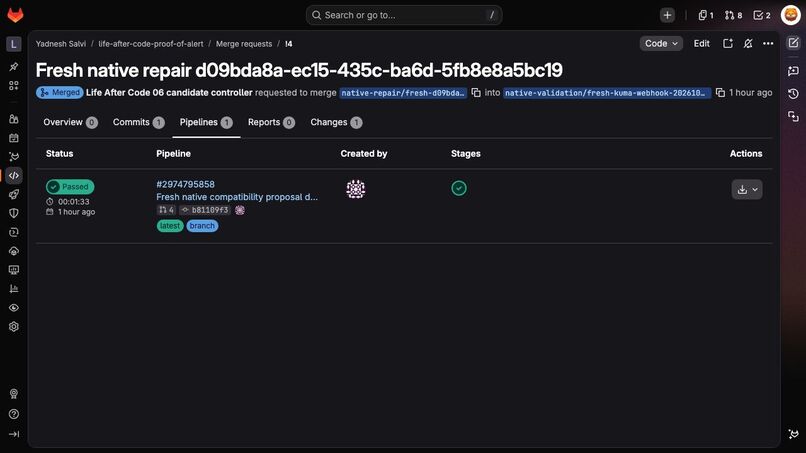Click the Merged status badge
This screenshot has height=453, width=806.
point(60,93)
